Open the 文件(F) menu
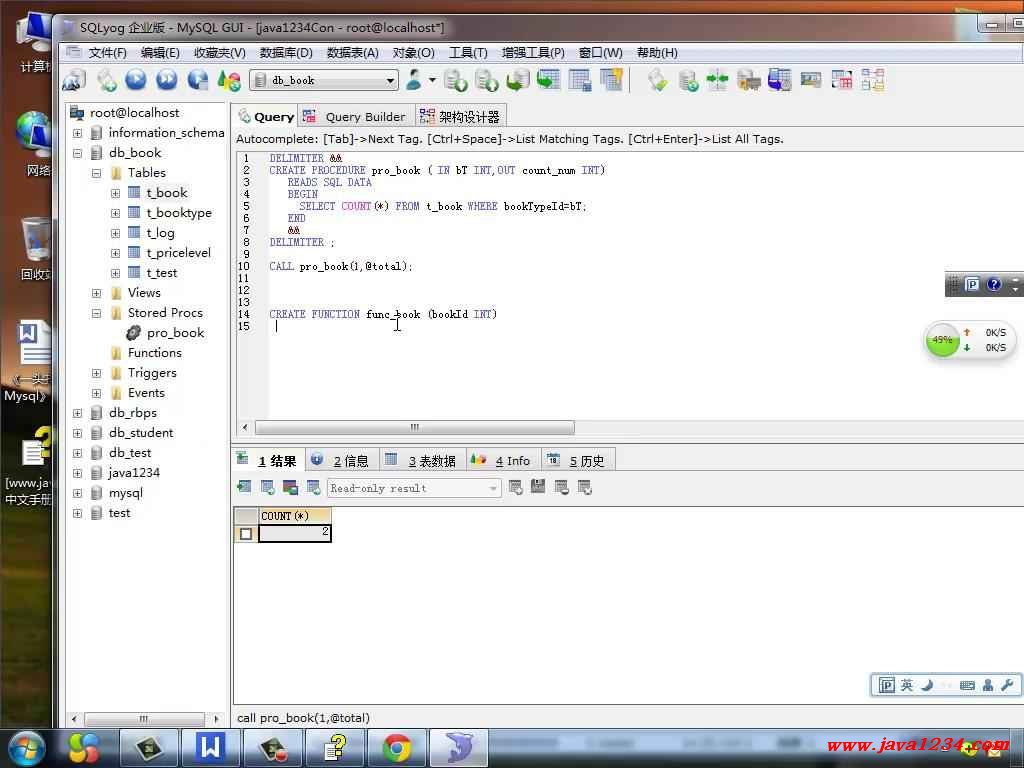This screenshot has width=1024, height=768. (x=107, y=53)
